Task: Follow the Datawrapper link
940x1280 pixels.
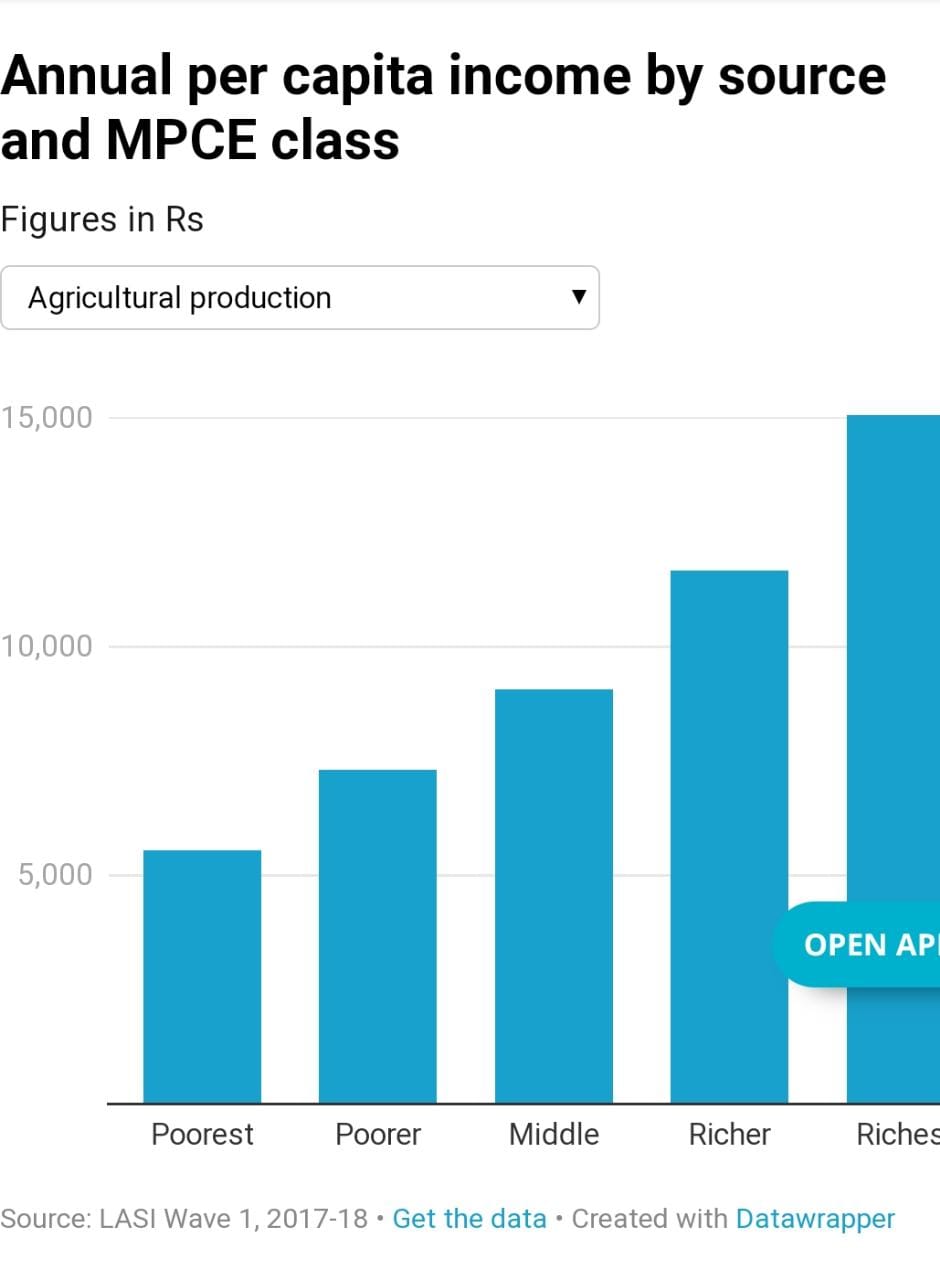Action: tap(814, 1219)
